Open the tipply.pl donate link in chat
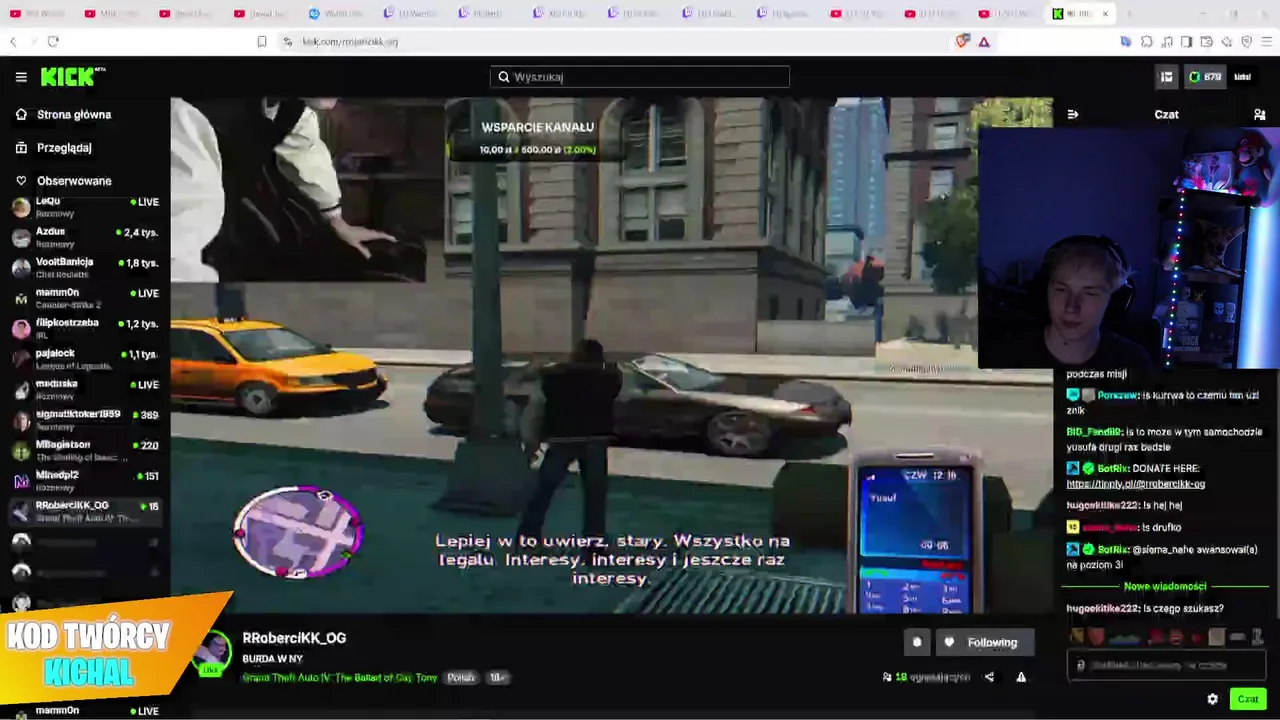Screen dimensions: 1280x720 [x=1136, y=484]
